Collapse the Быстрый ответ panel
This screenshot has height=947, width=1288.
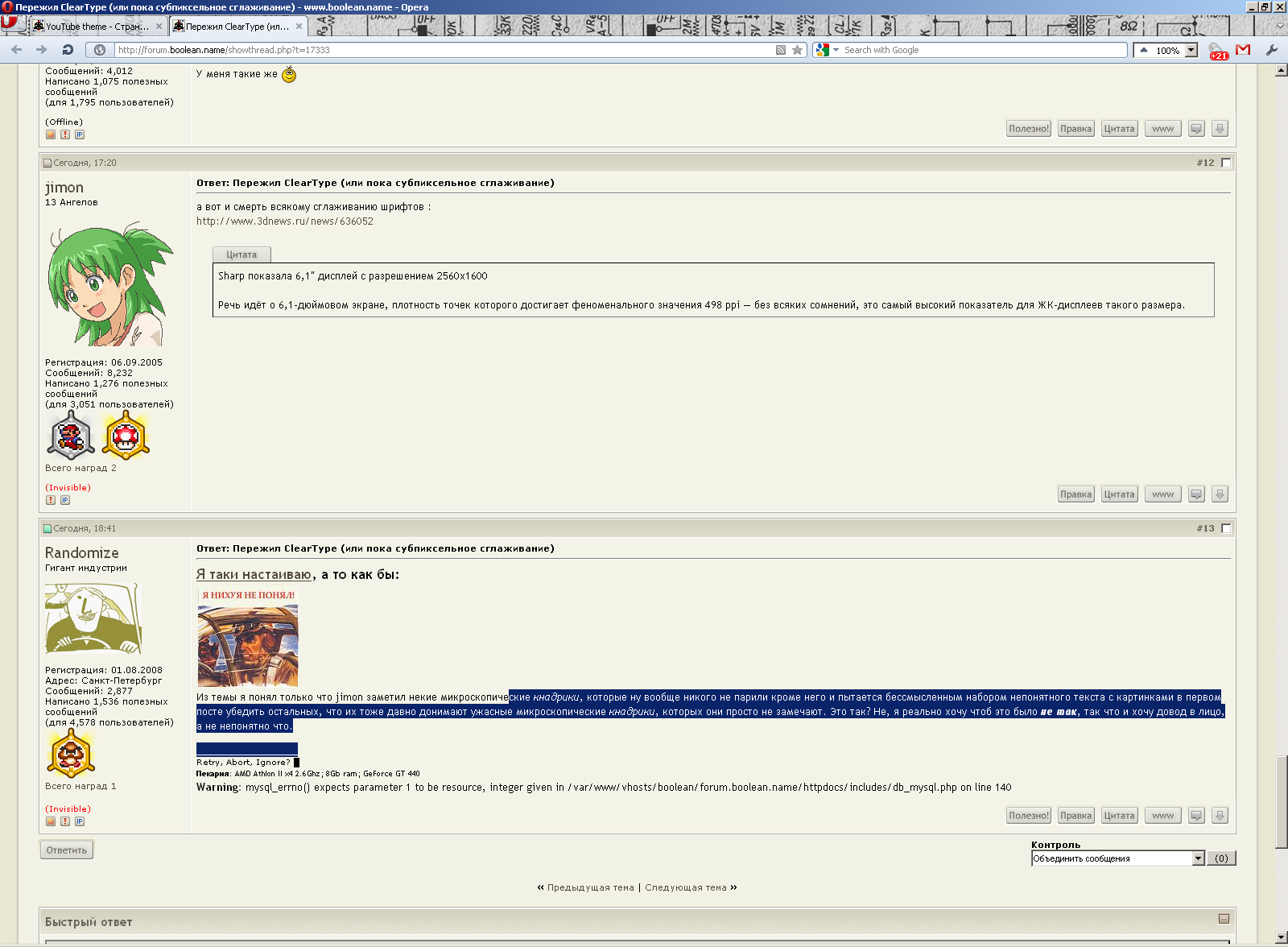[x=1224, y=919]
